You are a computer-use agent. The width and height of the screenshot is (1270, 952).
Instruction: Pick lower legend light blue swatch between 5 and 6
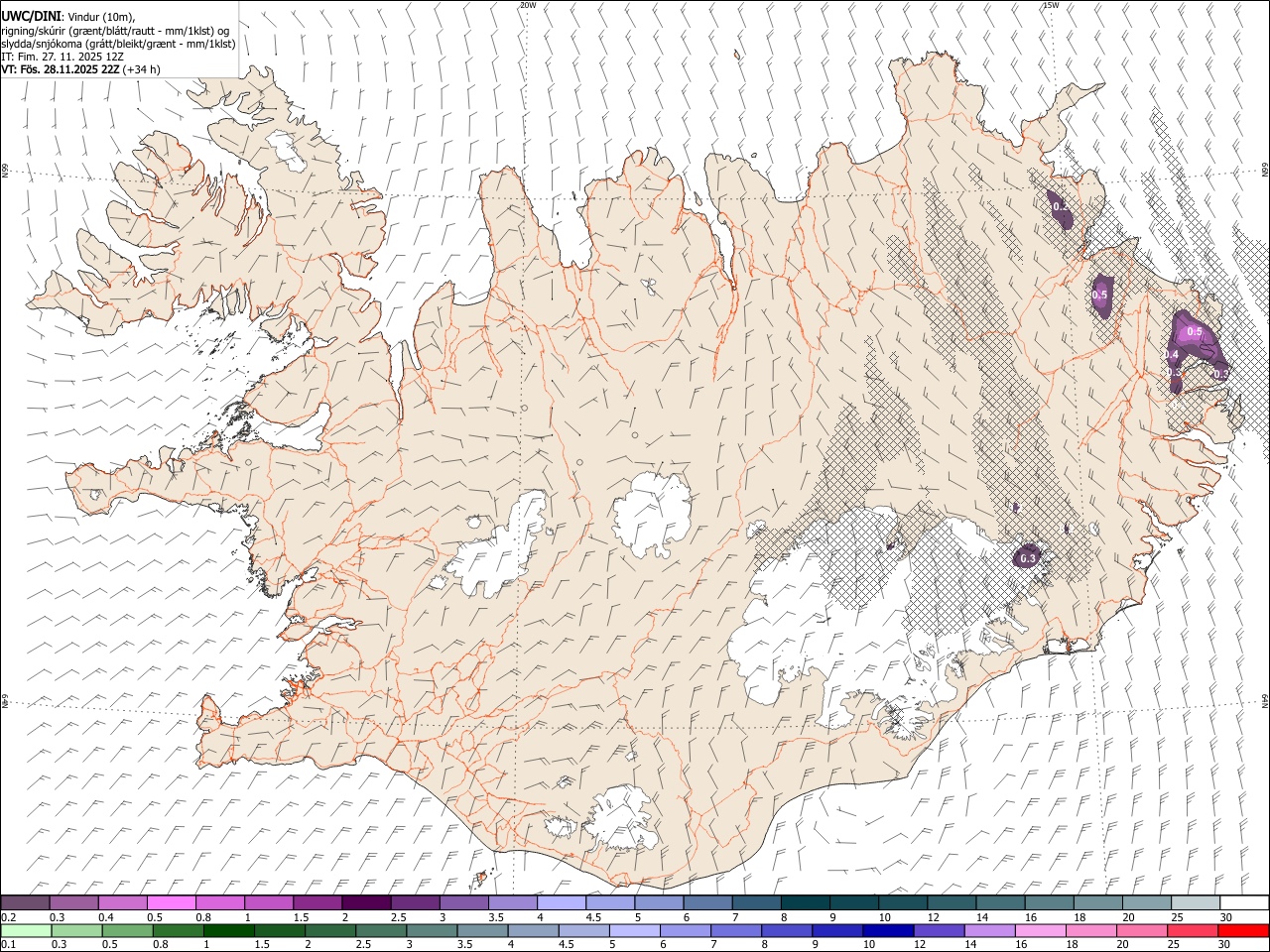[635, 930]
